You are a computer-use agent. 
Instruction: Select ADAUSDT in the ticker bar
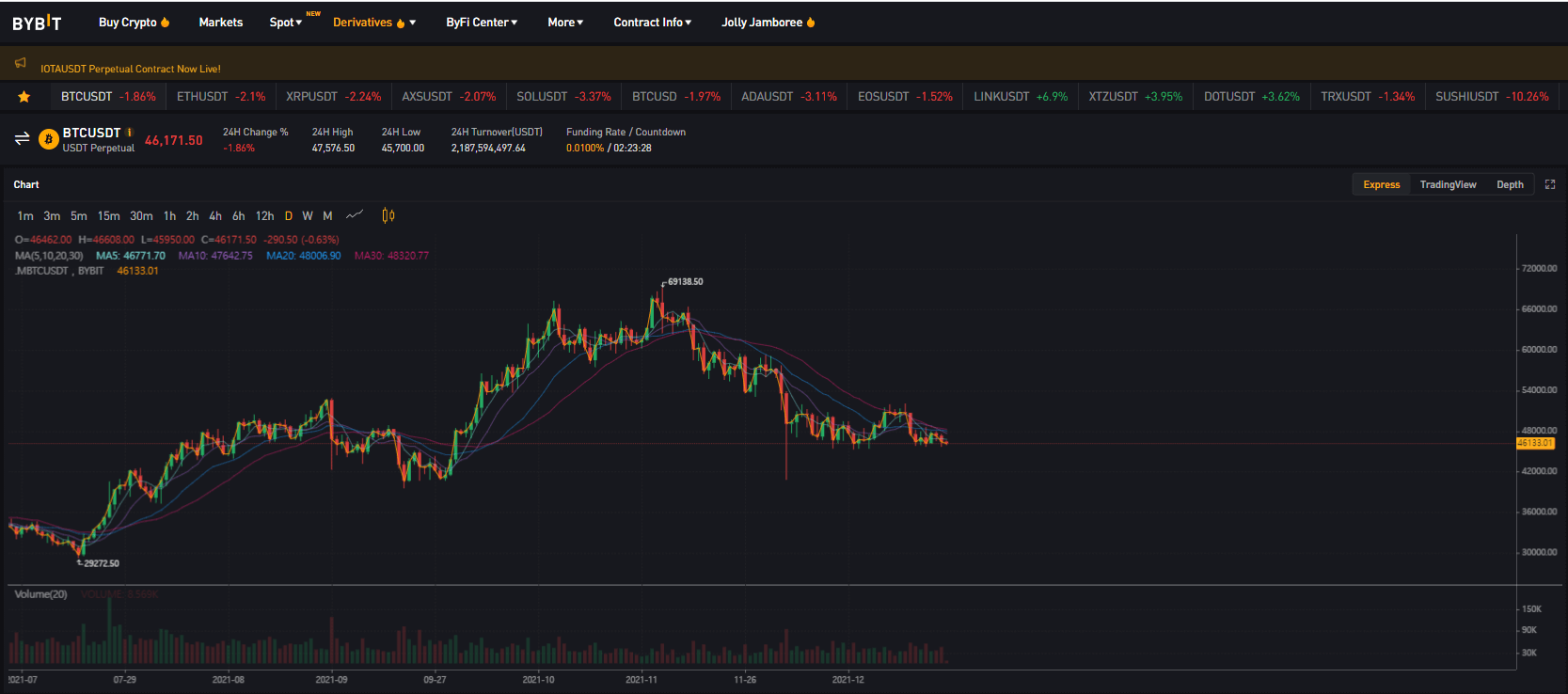[789, 97]
